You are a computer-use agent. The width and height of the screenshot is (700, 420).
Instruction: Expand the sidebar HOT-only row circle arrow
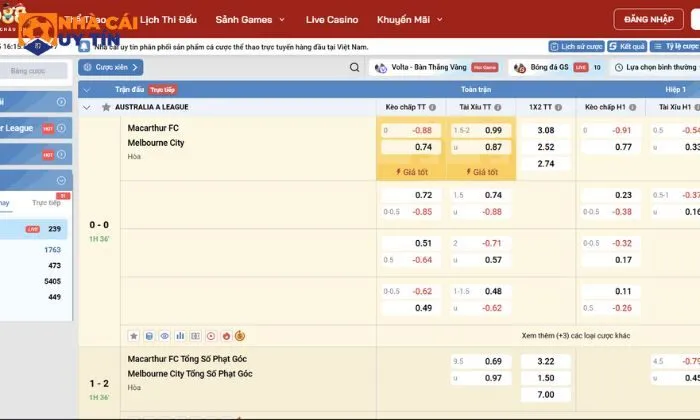[61, 154]
